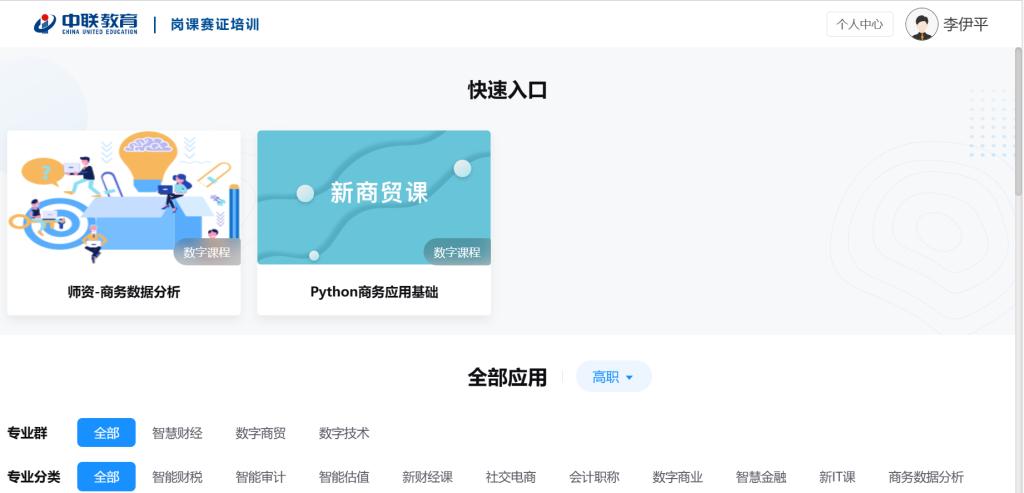This screenshot has width=1024, height=493.
Task: Click the vertical page scrollbar
Action: [x=1018, y=120]
